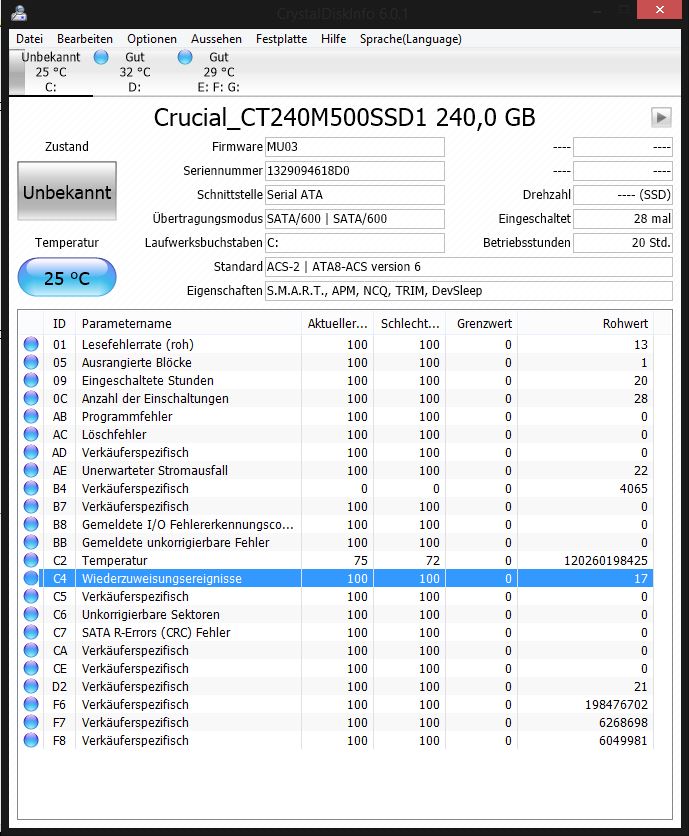Click the Aktueller column header
The image size is (689, 836).
[337, 324]
